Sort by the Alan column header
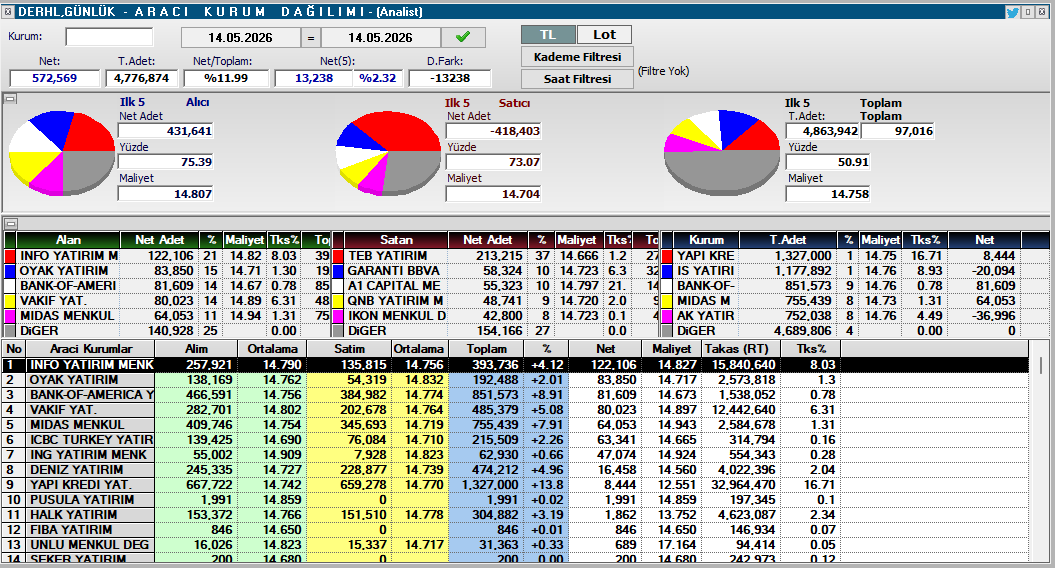The width and height of the screenshot is (1055, 568). [68, 240]
